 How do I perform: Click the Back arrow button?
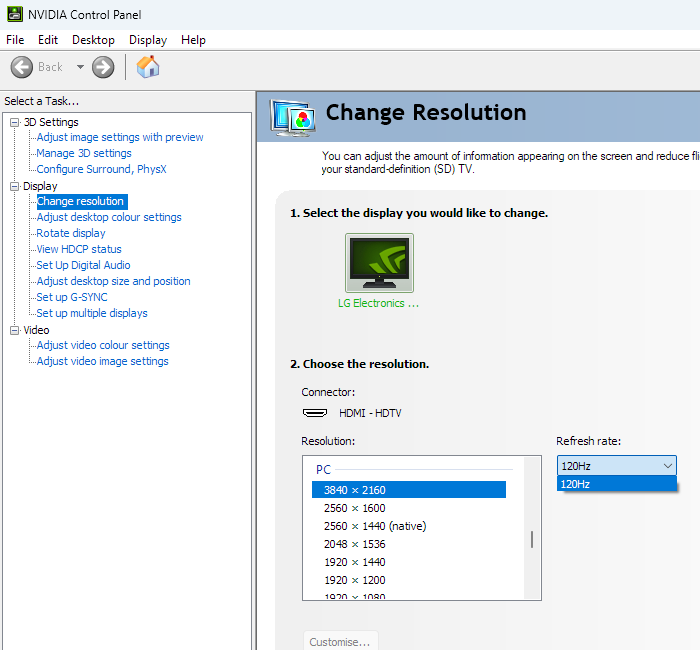[21, 67]
